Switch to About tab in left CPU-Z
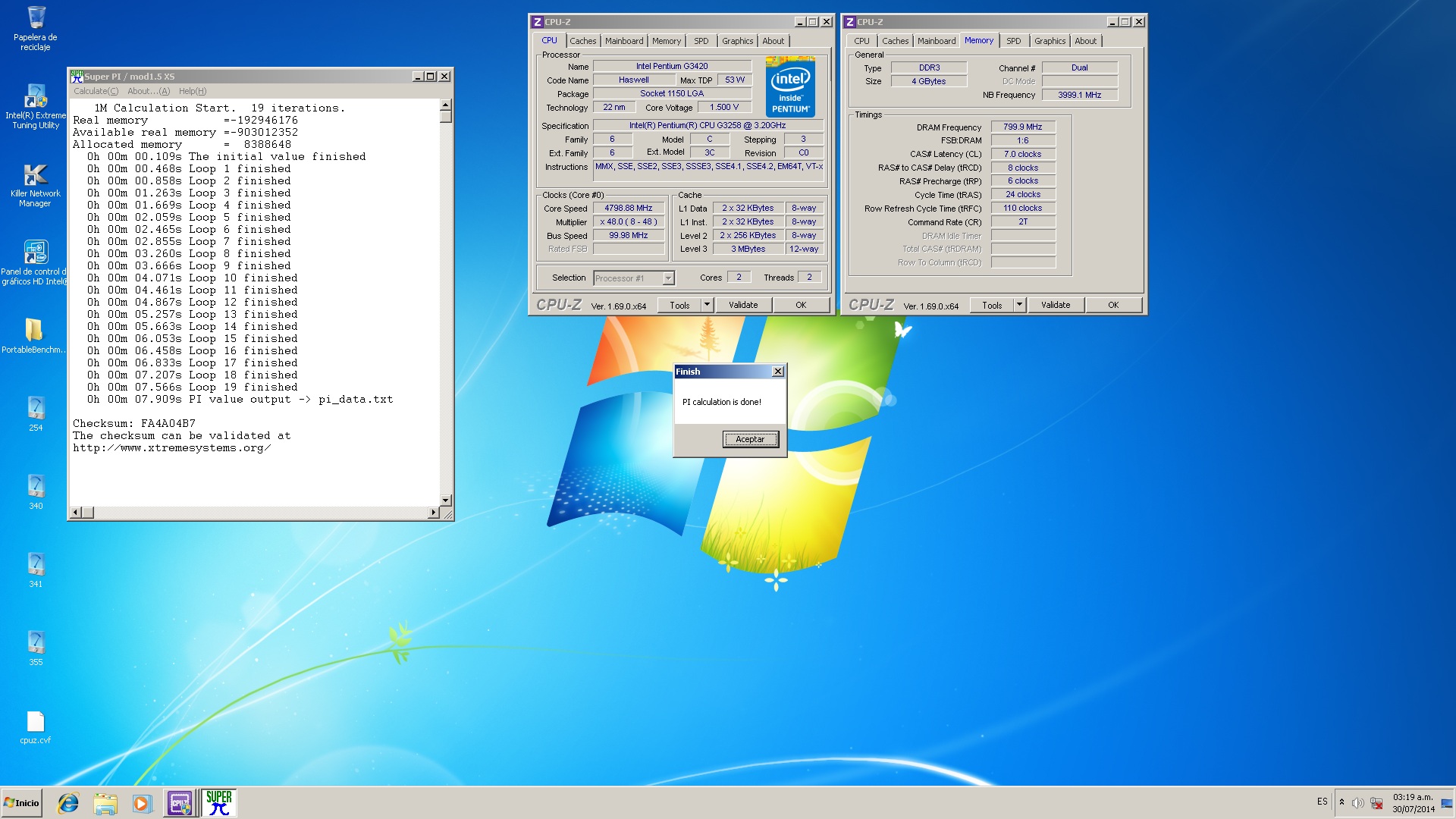This screenshot has height=819, width=1456. (773, 41)
